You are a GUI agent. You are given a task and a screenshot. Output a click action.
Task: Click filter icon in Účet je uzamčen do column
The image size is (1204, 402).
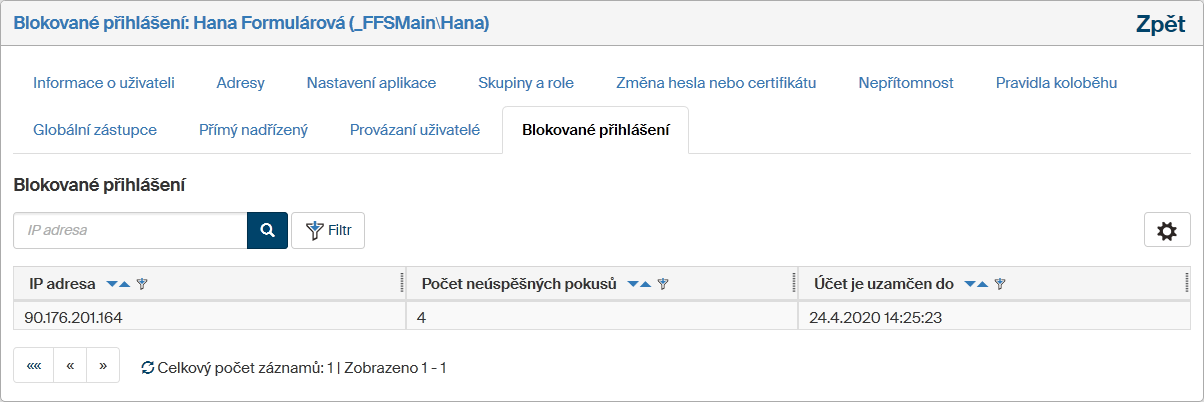point(1000,284)
